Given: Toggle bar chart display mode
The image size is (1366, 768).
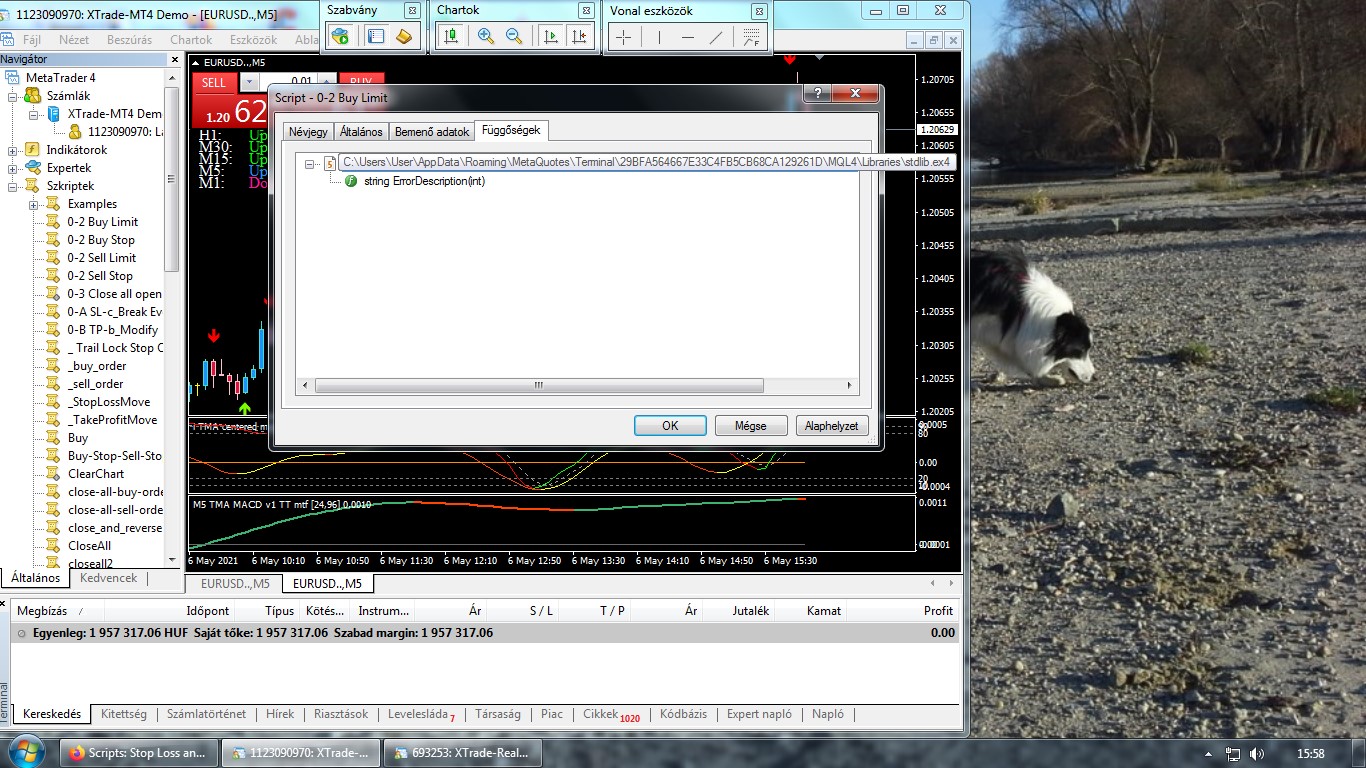Looking at the screenshot, I should pyautogui.click(x=451, y=36).
